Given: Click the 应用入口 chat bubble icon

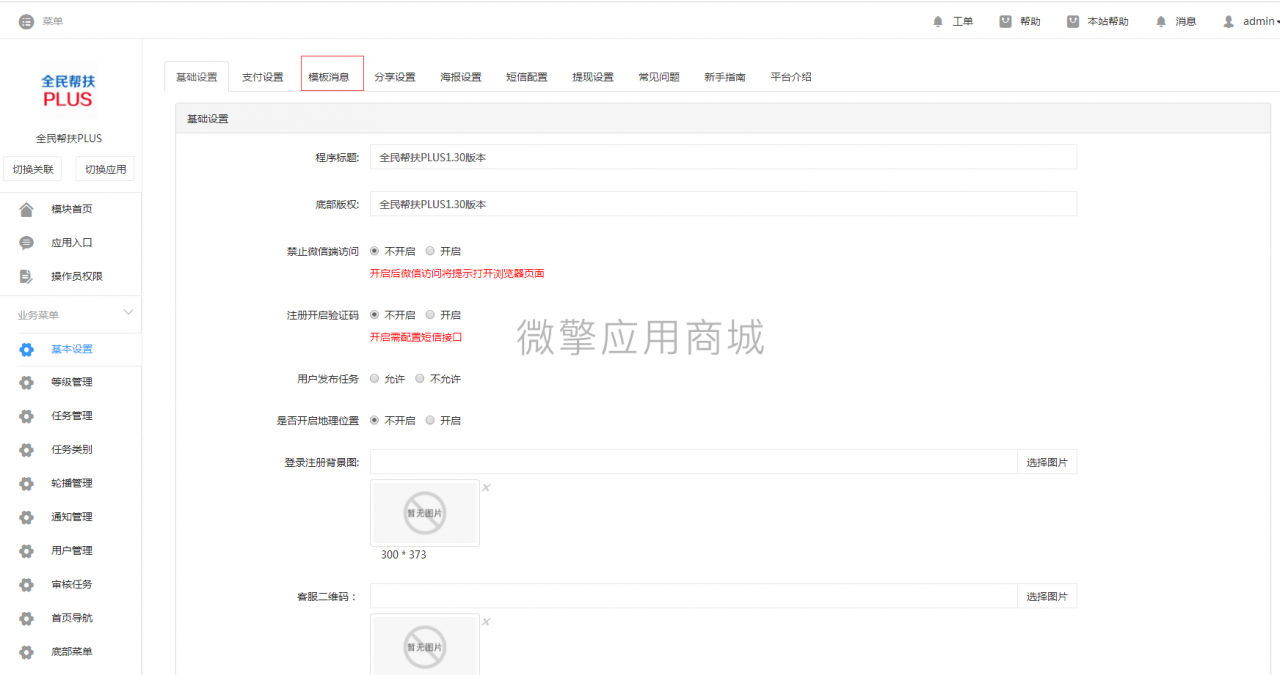Looking at the screenshot, I should [x=27, y=243].
